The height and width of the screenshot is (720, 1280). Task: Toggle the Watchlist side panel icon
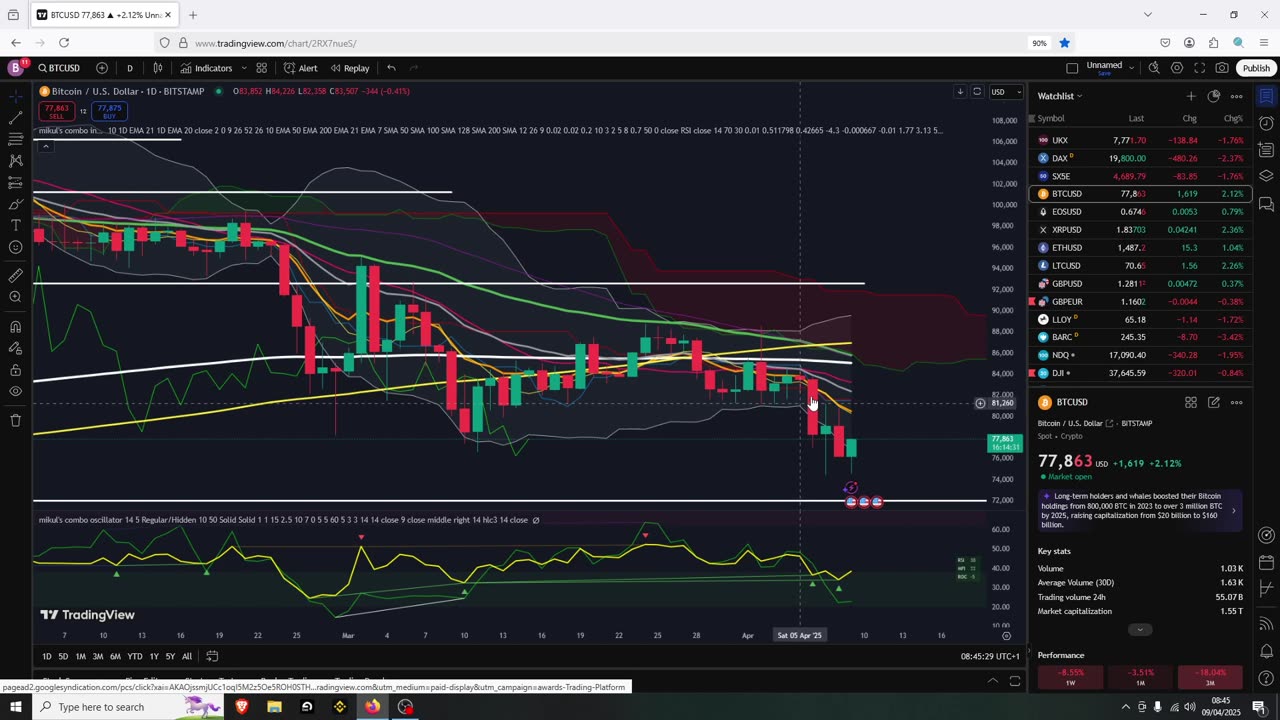[1266, 96]
